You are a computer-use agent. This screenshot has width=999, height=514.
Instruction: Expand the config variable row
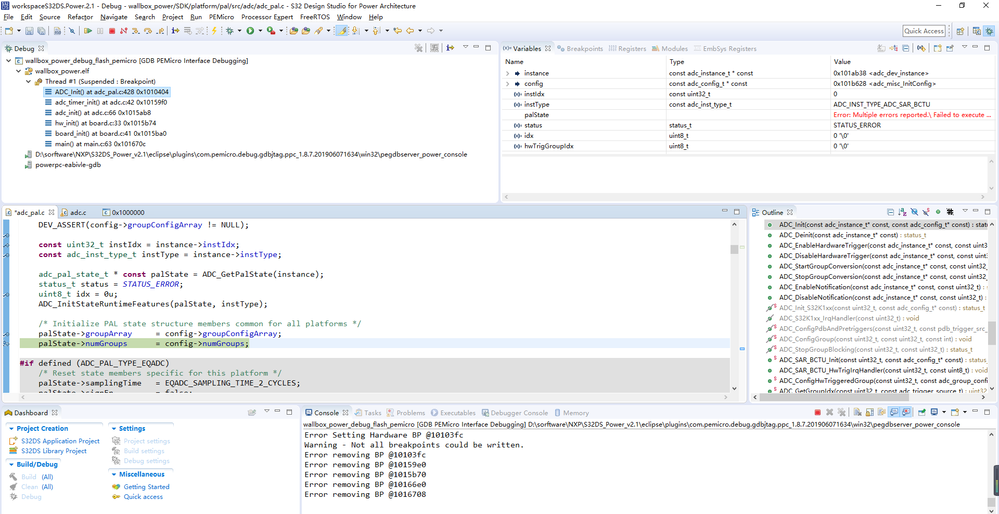(508, 83)
